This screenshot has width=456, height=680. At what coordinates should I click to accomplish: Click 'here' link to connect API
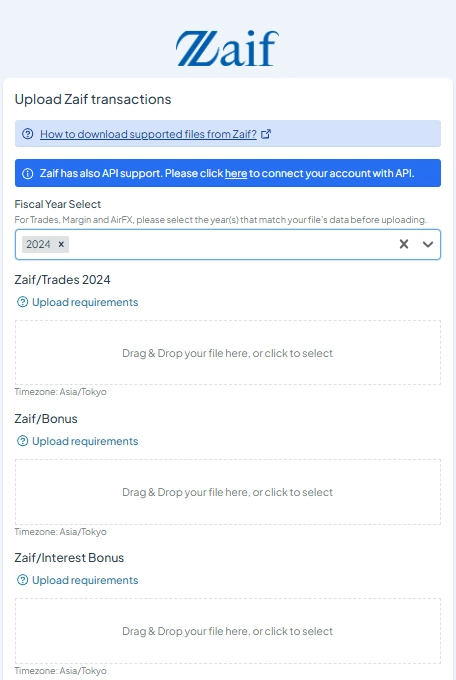[236, 173]
